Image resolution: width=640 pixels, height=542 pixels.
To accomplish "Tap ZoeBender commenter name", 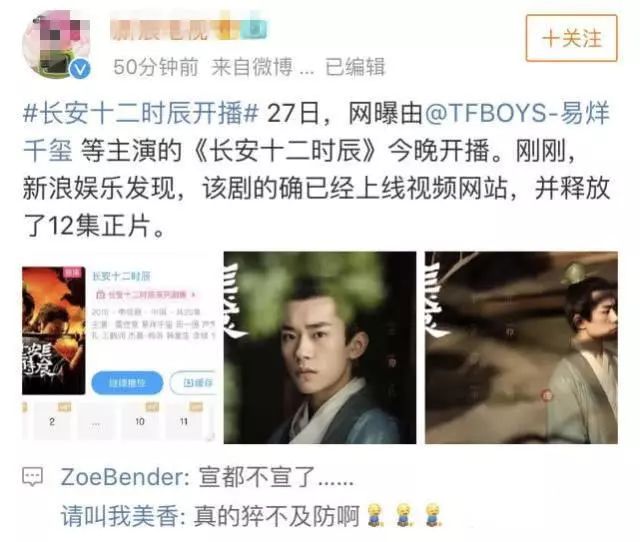I will [122, 477].
